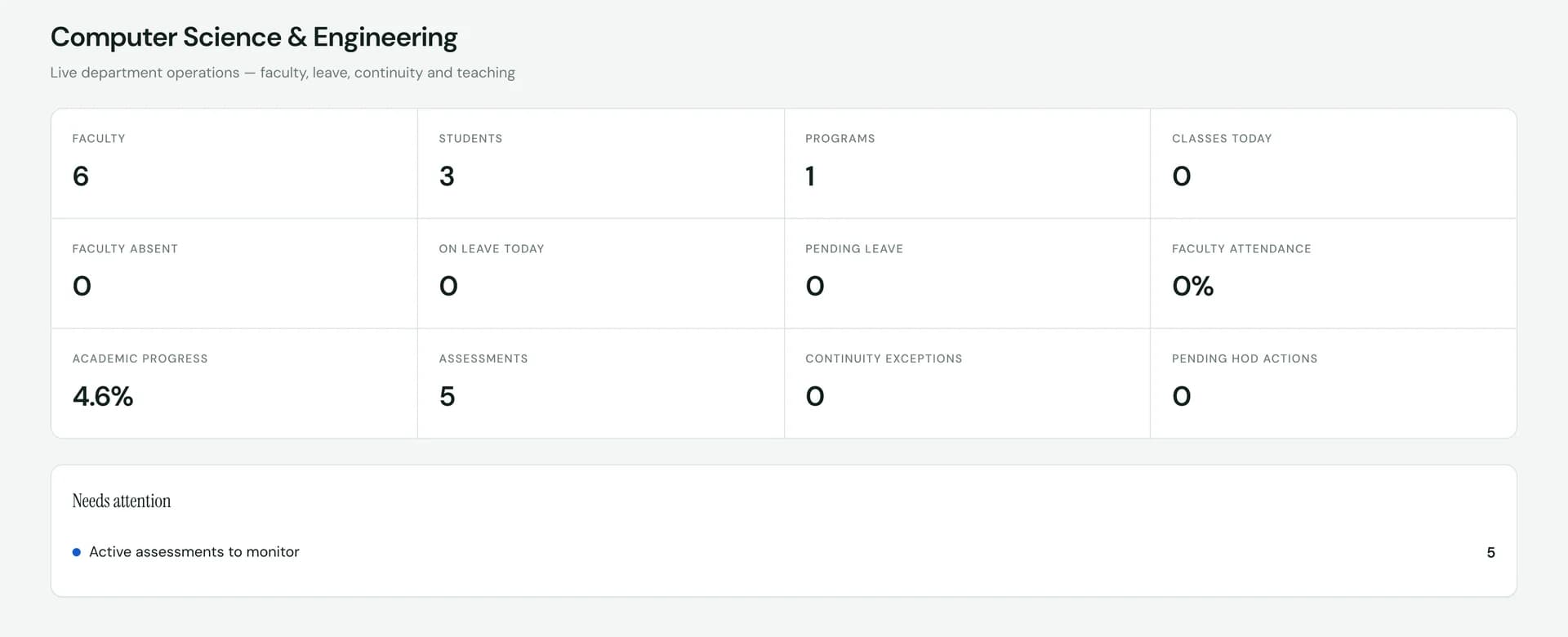The width and height of the screenshot is (1568, 637).
Task: View the Faculty Attendance percentage card
Action: pos(1334,274)
